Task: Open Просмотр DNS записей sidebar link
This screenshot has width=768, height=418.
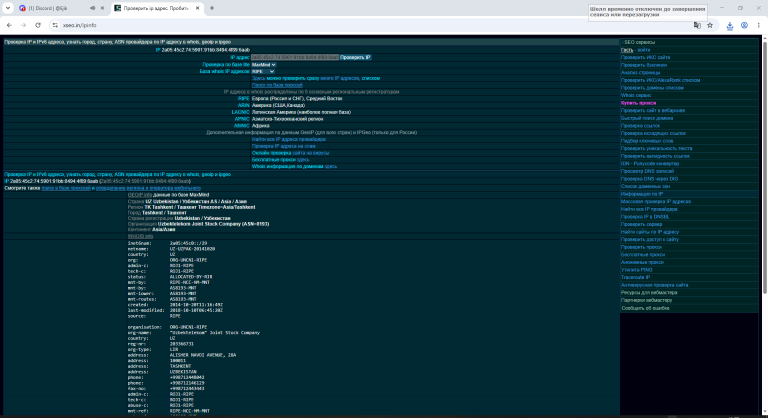Action: click(647, 172)
